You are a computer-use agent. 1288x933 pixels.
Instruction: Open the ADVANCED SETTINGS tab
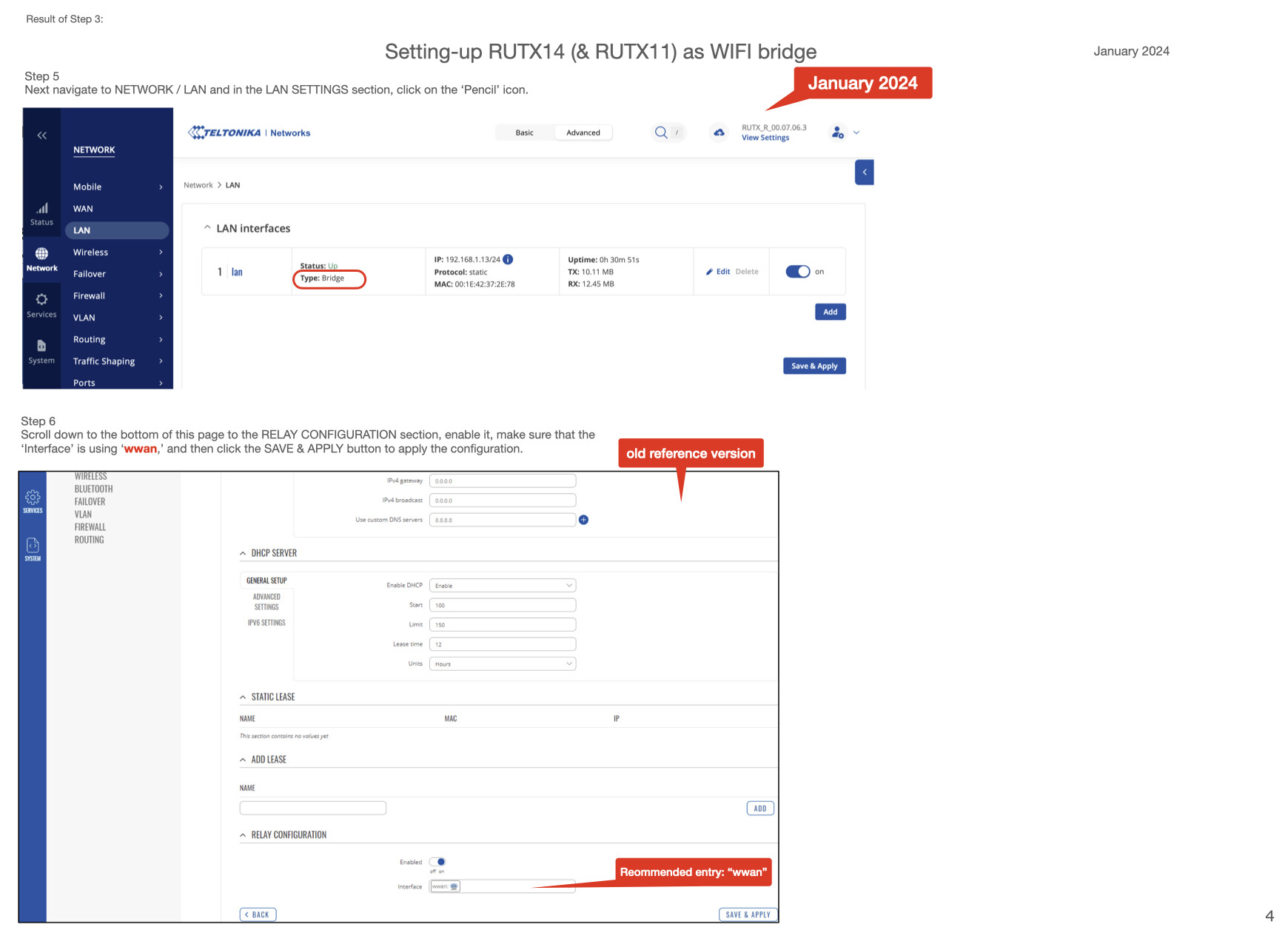[266, 602]
